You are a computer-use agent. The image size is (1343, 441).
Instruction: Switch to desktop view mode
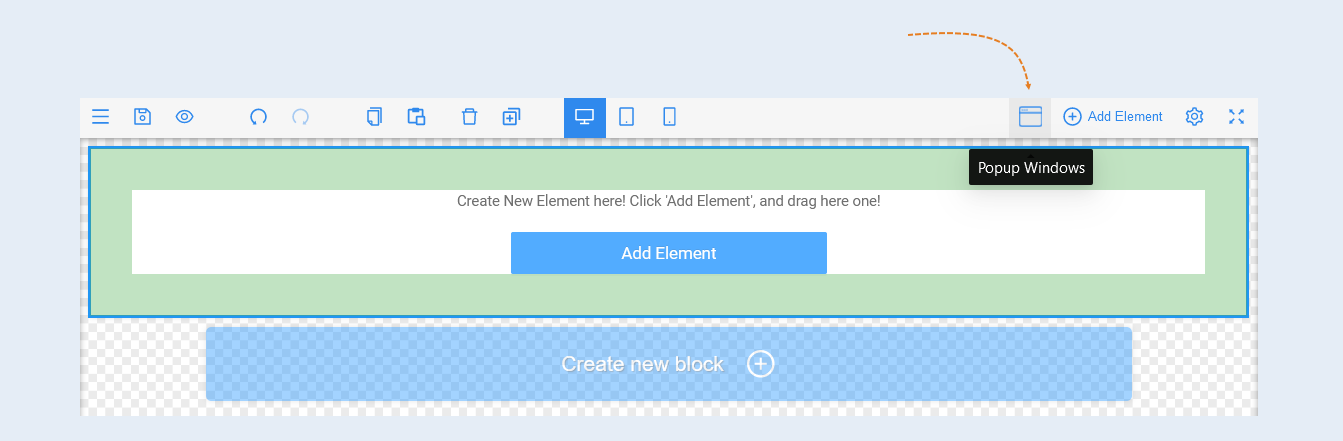[x=585, y=117]
